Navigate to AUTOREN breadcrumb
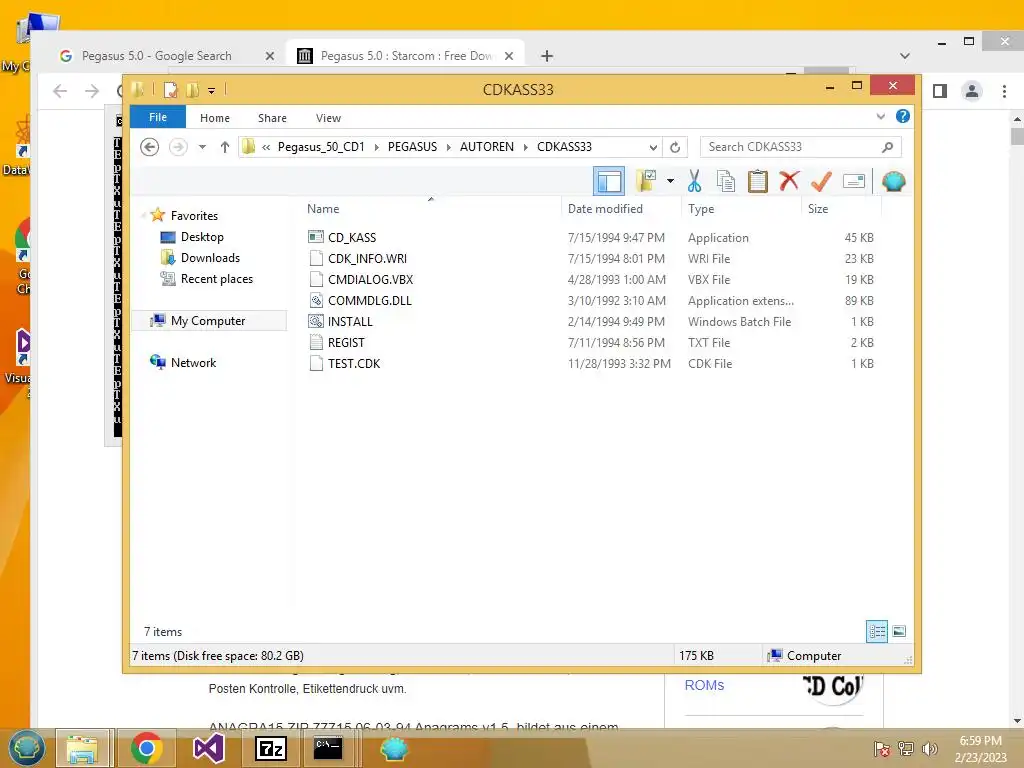The height and width of the screenshot is (768, 1024). 487,147
